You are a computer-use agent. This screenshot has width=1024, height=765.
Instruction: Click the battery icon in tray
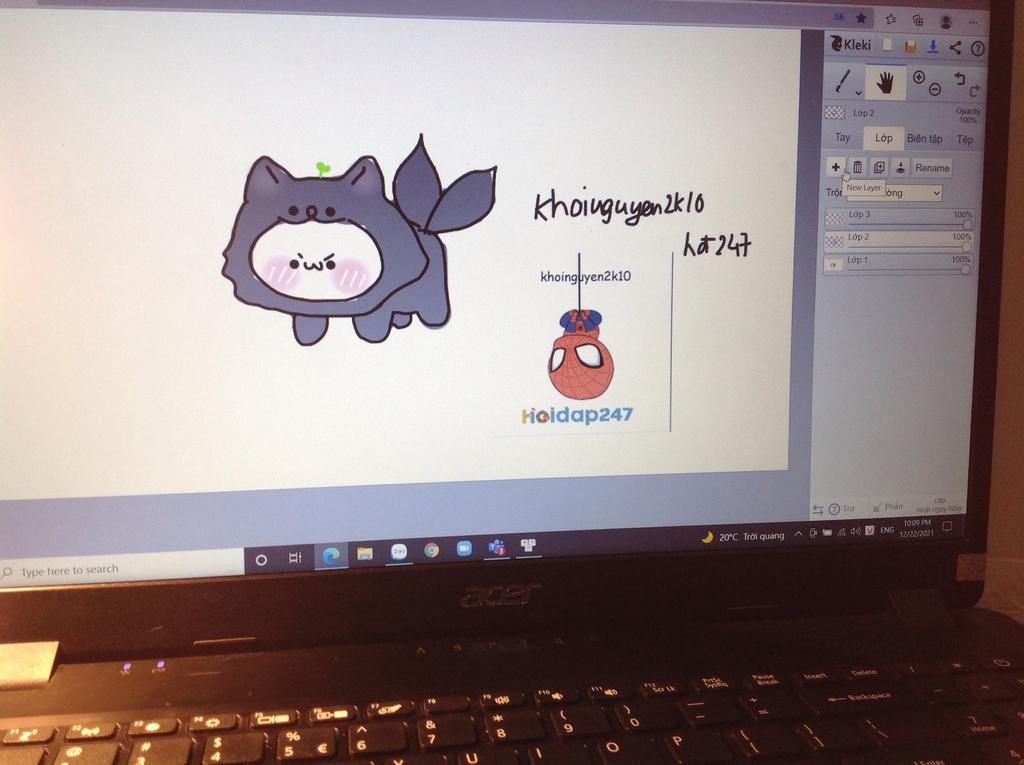point(827,532)
